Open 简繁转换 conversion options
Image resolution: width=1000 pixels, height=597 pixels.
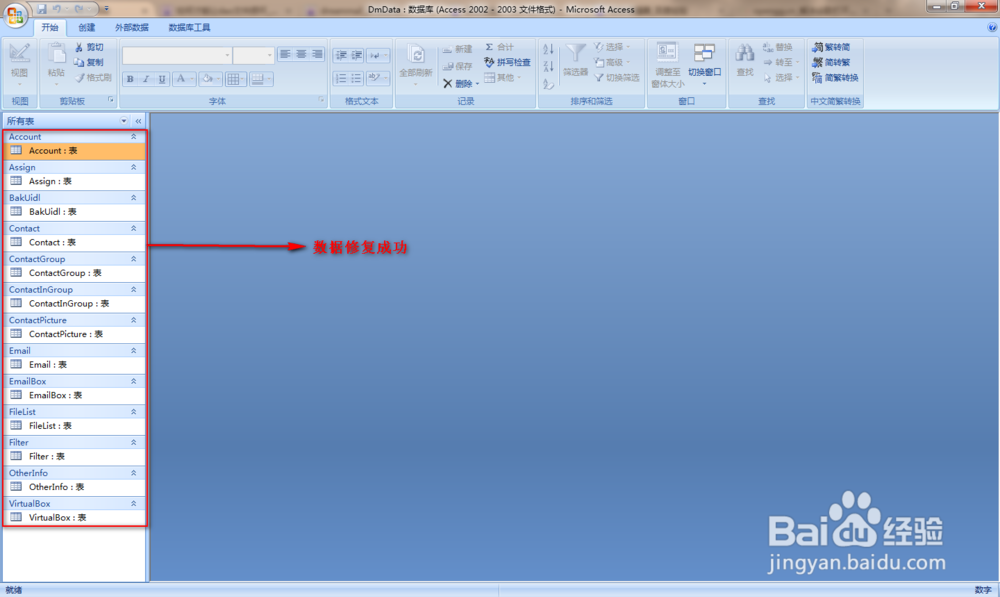pyautogui.click(x=835, y=78)
